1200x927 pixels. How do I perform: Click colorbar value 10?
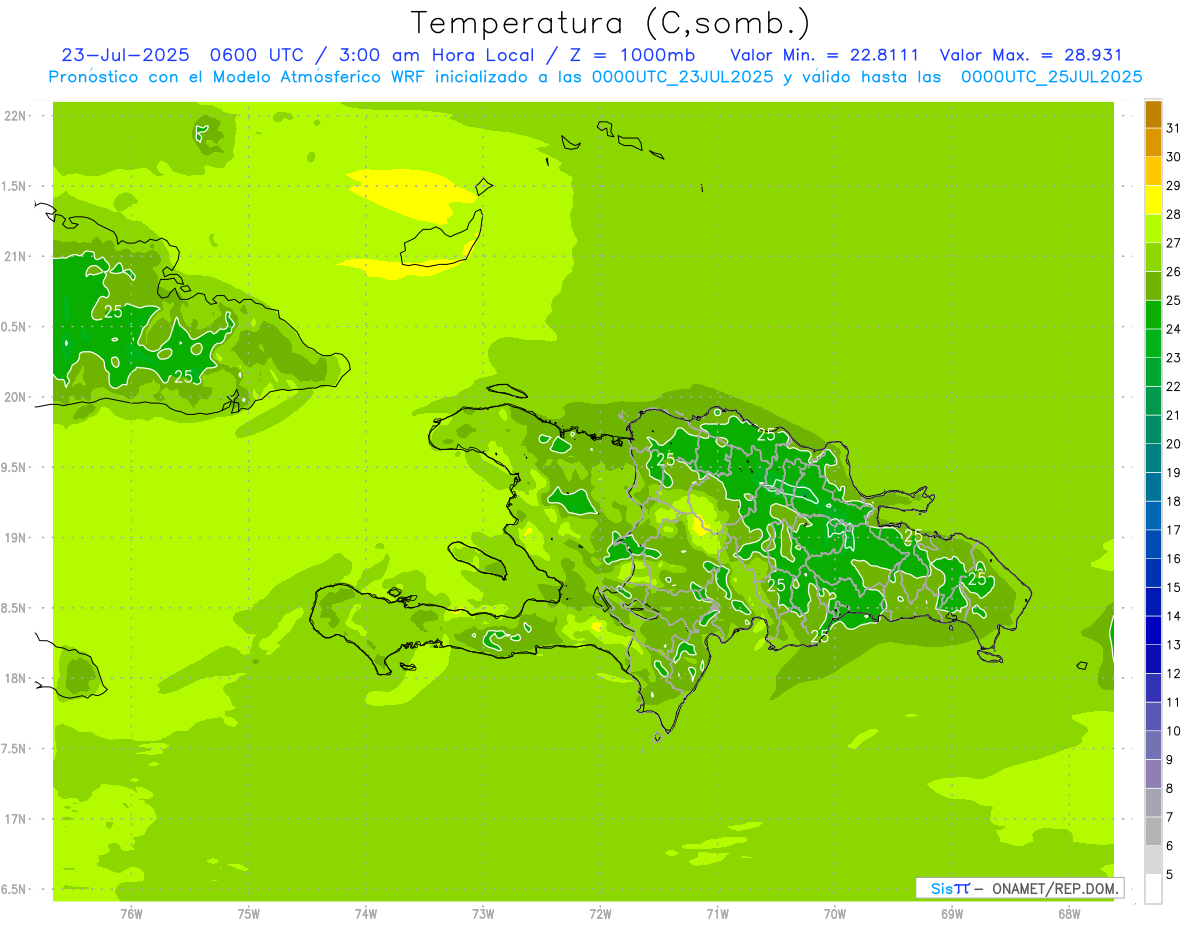click(1173, 731)
